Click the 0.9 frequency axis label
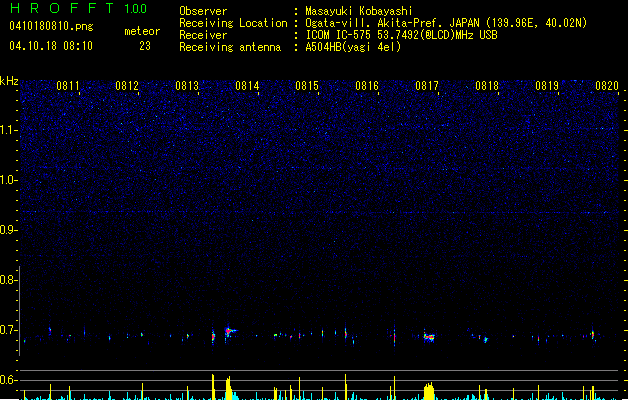 point(8,230)
